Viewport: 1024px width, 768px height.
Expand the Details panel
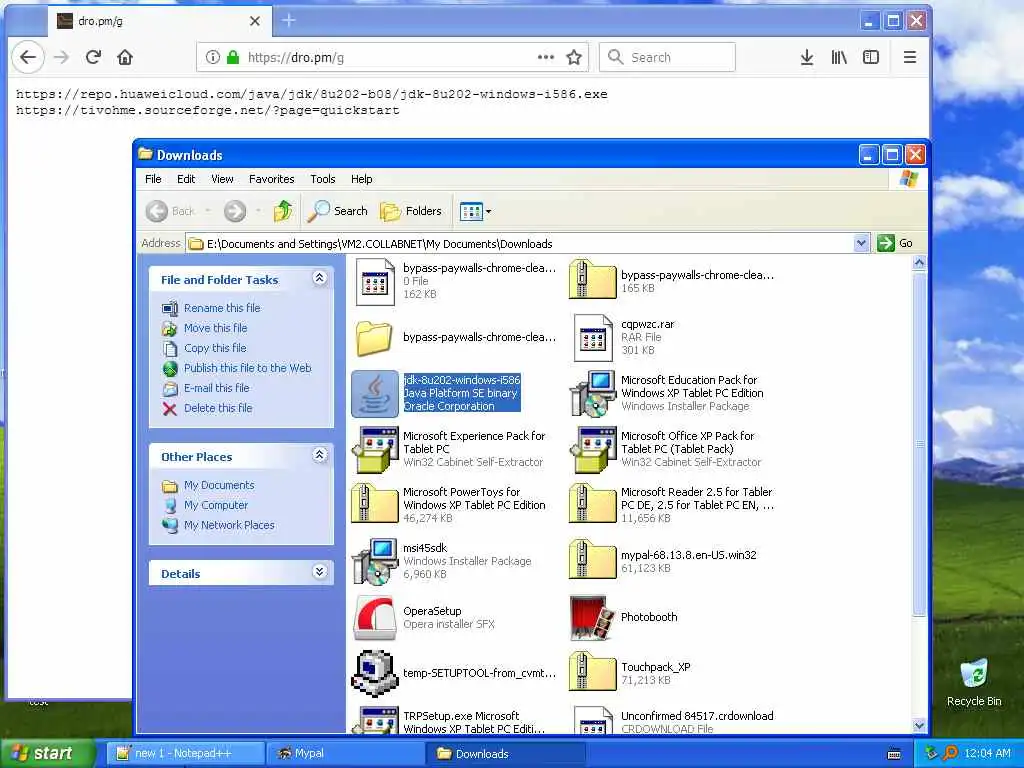(319, 572)
